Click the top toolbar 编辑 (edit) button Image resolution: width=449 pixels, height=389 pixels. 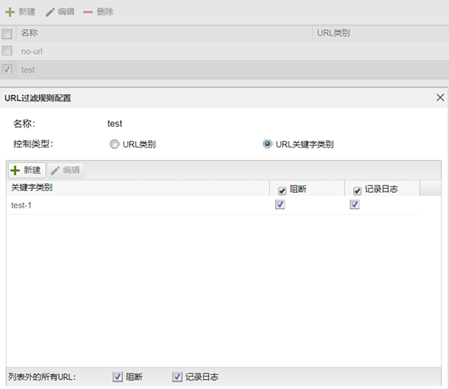[60, 12]
